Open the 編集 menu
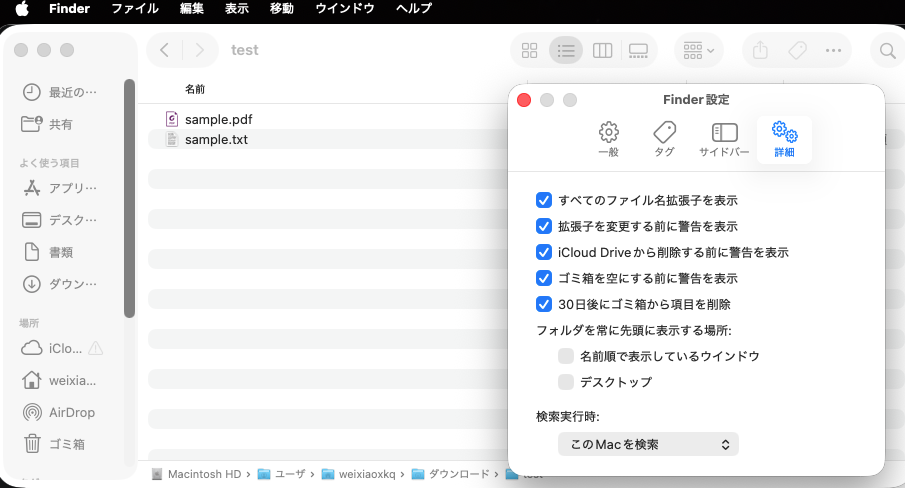905x488 pixels. (x=191, y=9)
